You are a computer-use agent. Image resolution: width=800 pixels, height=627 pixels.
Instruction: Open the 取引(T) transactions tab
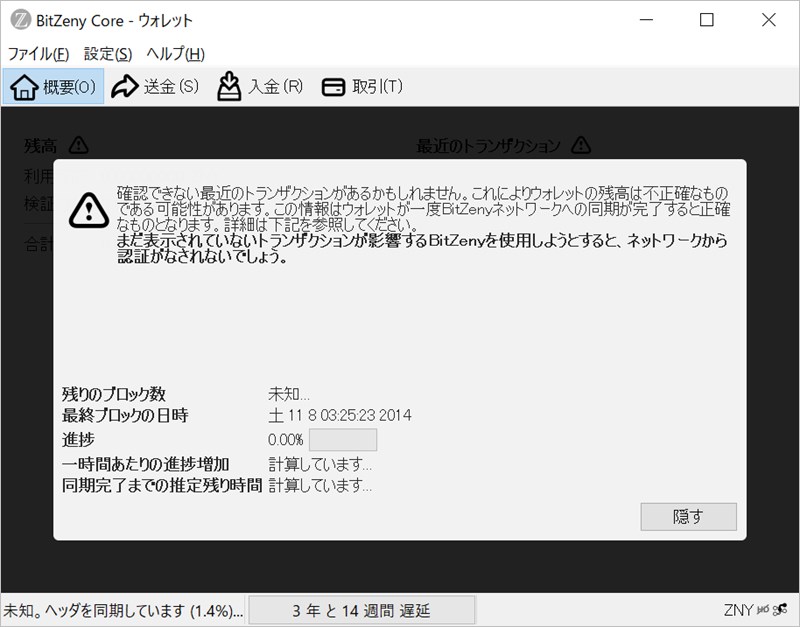(x=362, y=87)
